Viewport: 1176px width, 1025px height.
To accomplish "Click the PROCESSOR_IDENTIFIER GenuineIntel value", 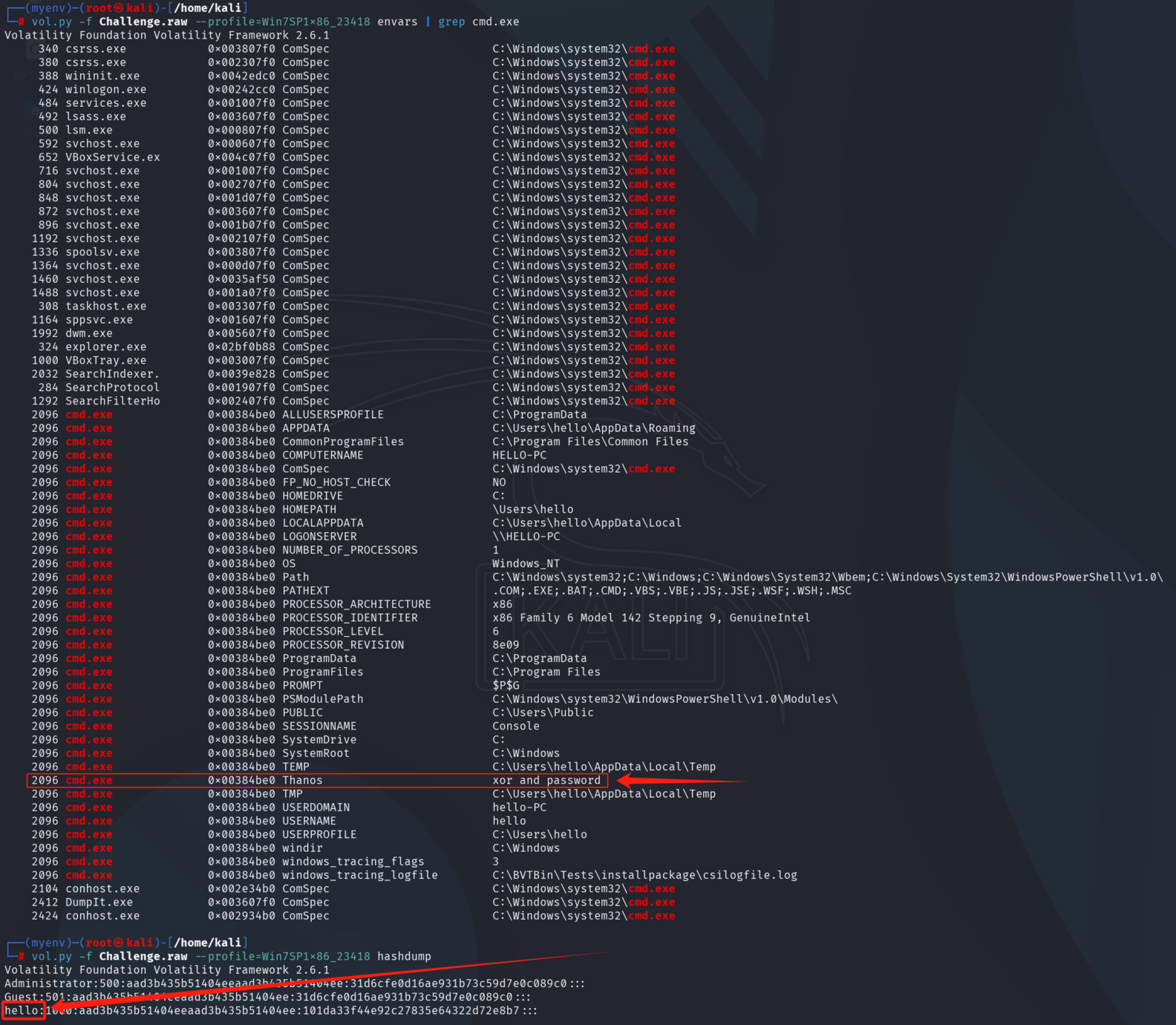I will [x=651, y=618].
